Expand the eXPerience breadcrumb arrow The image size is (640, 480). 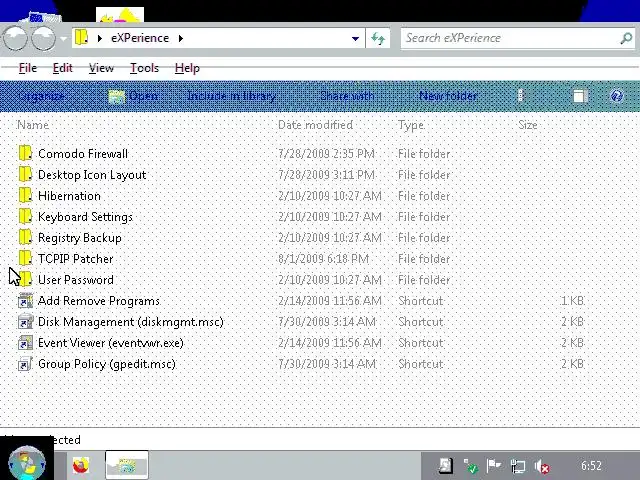coord(180,38)
